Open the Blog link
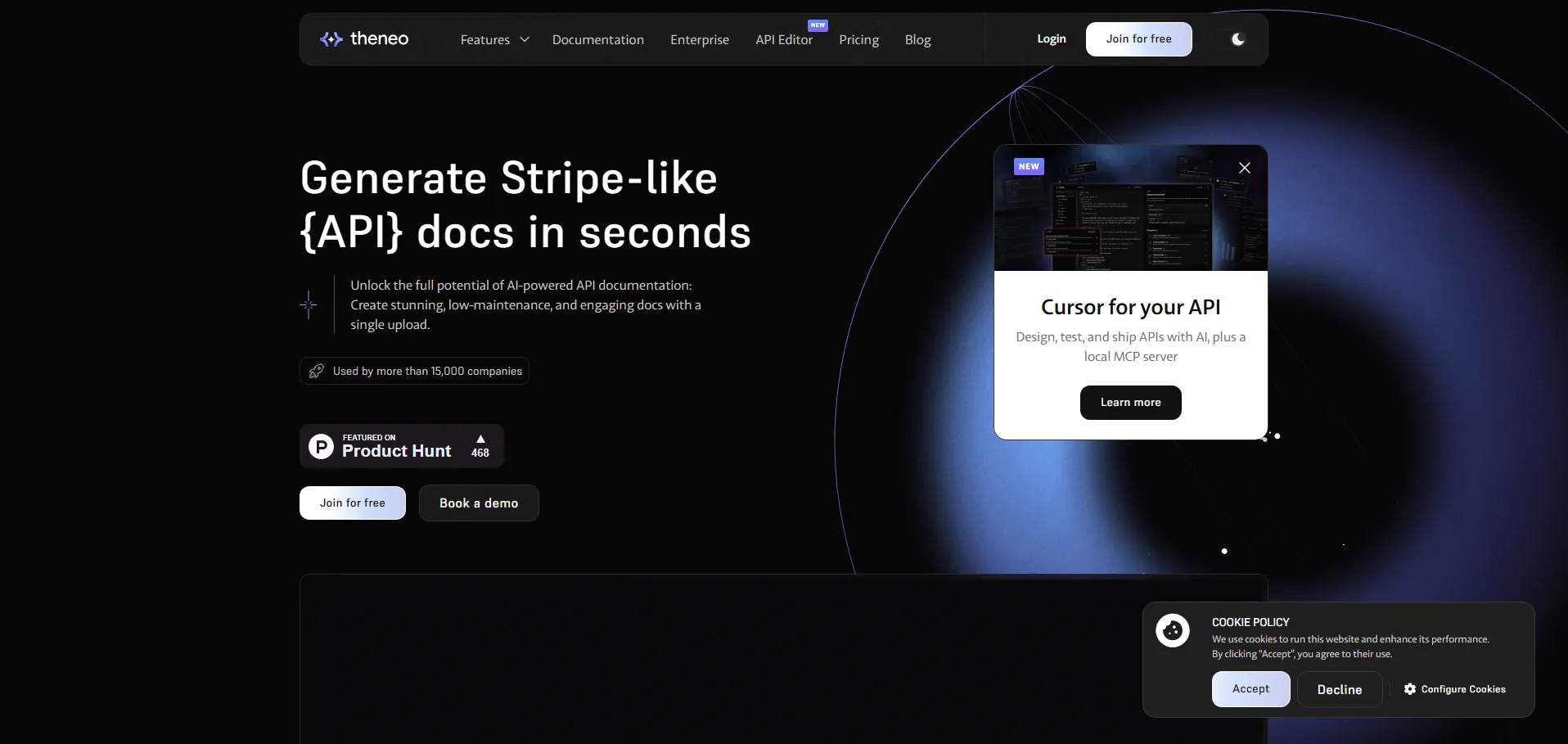This screenshot has height=744, width=1568. 917,39
